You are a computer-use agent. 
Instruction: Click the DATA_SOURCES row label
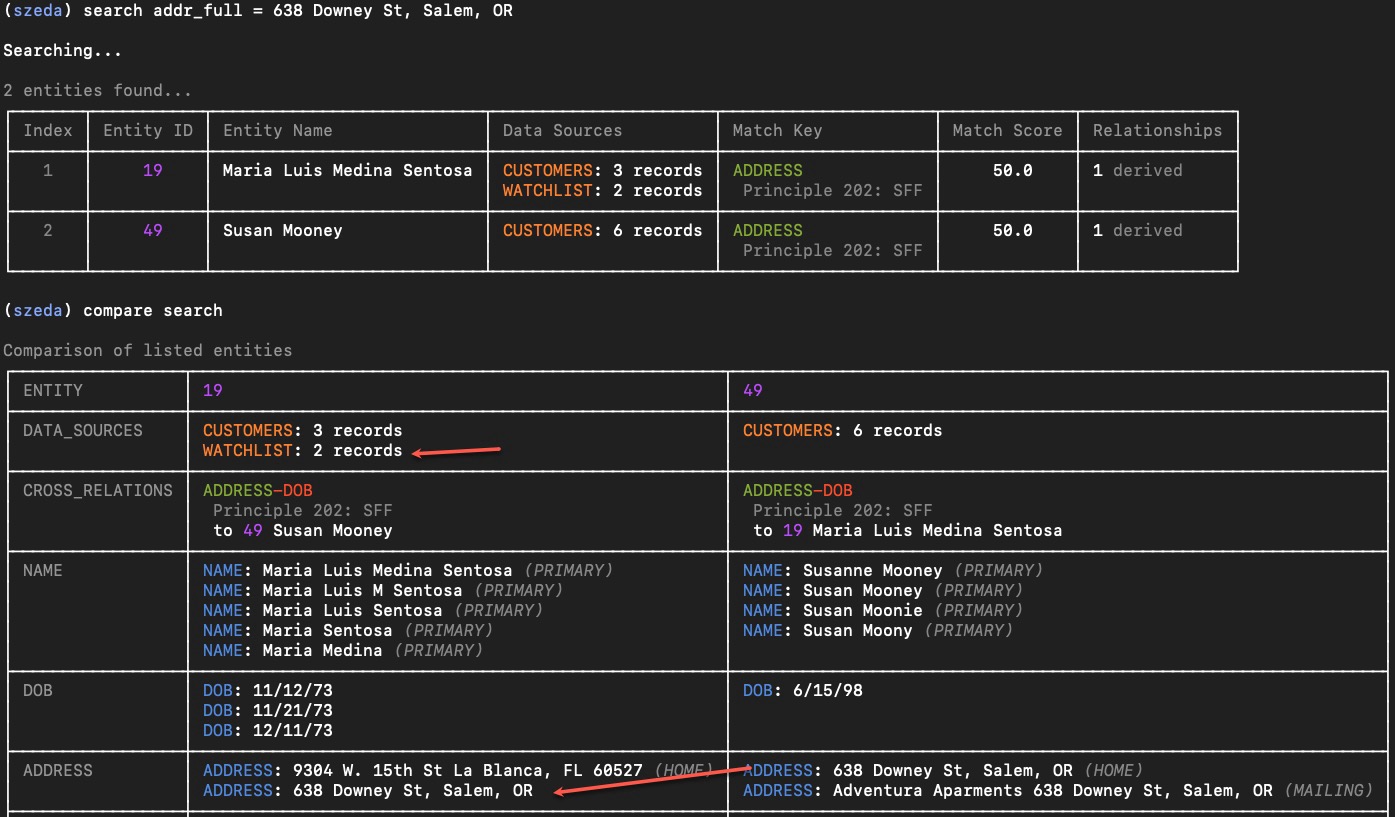[x=83, y=430]
